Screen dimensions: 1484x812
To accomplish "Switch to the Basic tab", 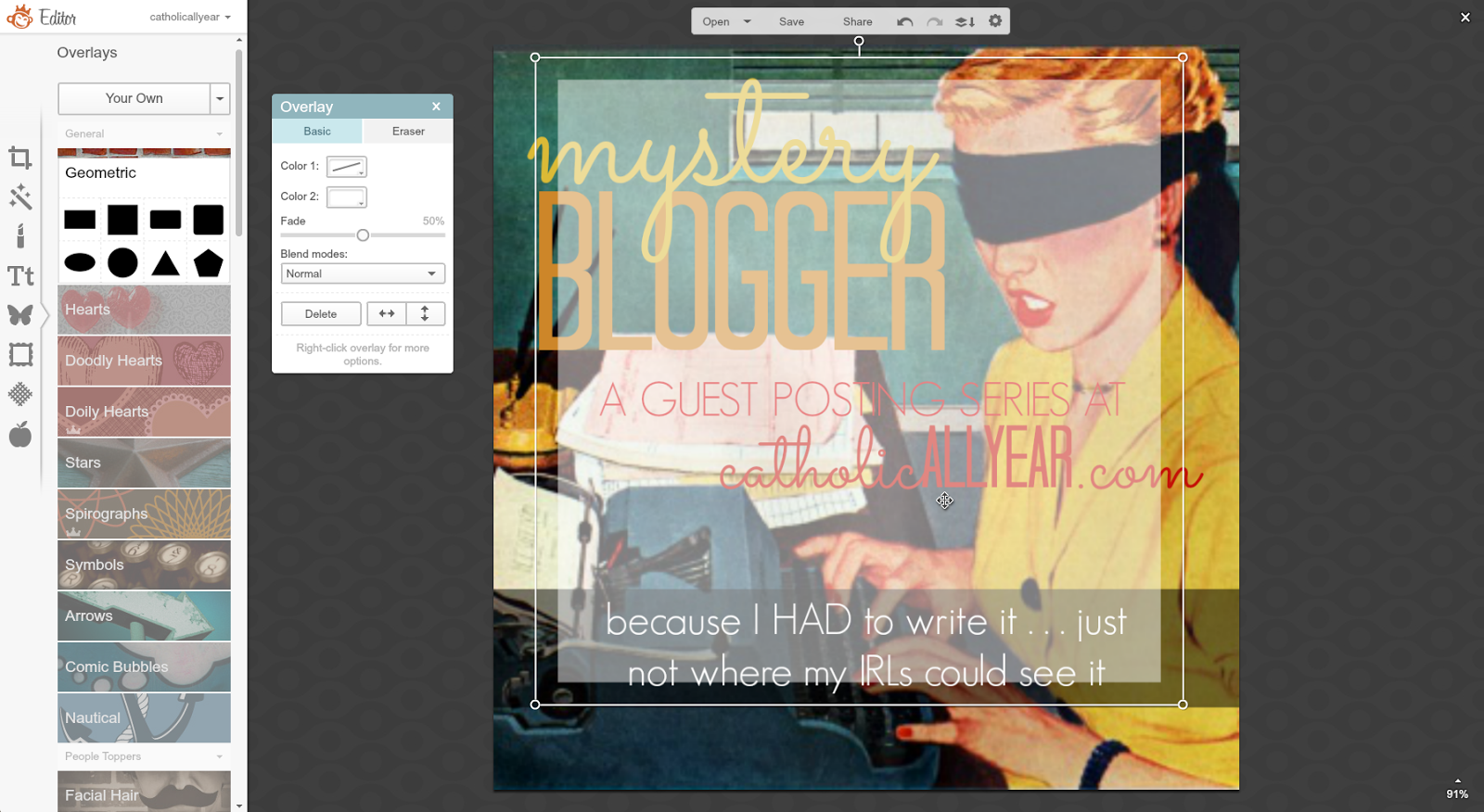I will [317, 132].
